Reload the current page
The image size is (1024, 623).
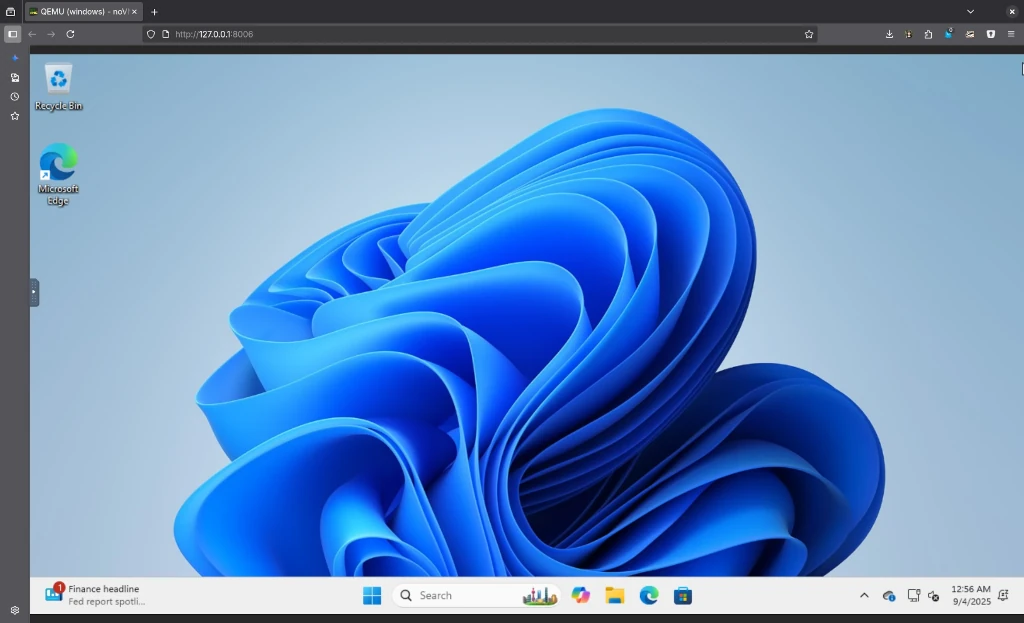(x=71, y=34)
